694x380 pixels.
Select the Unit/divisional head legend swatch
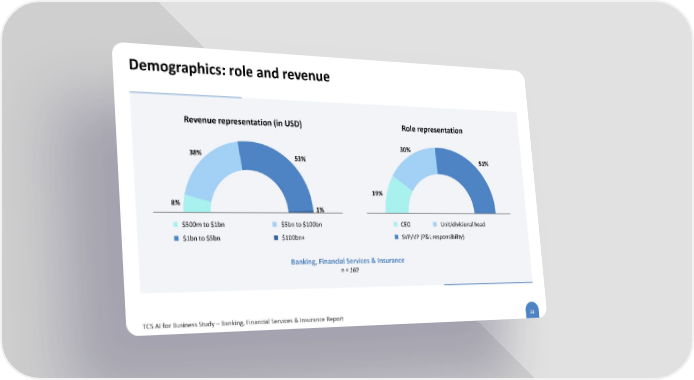[x=435, y=224]
